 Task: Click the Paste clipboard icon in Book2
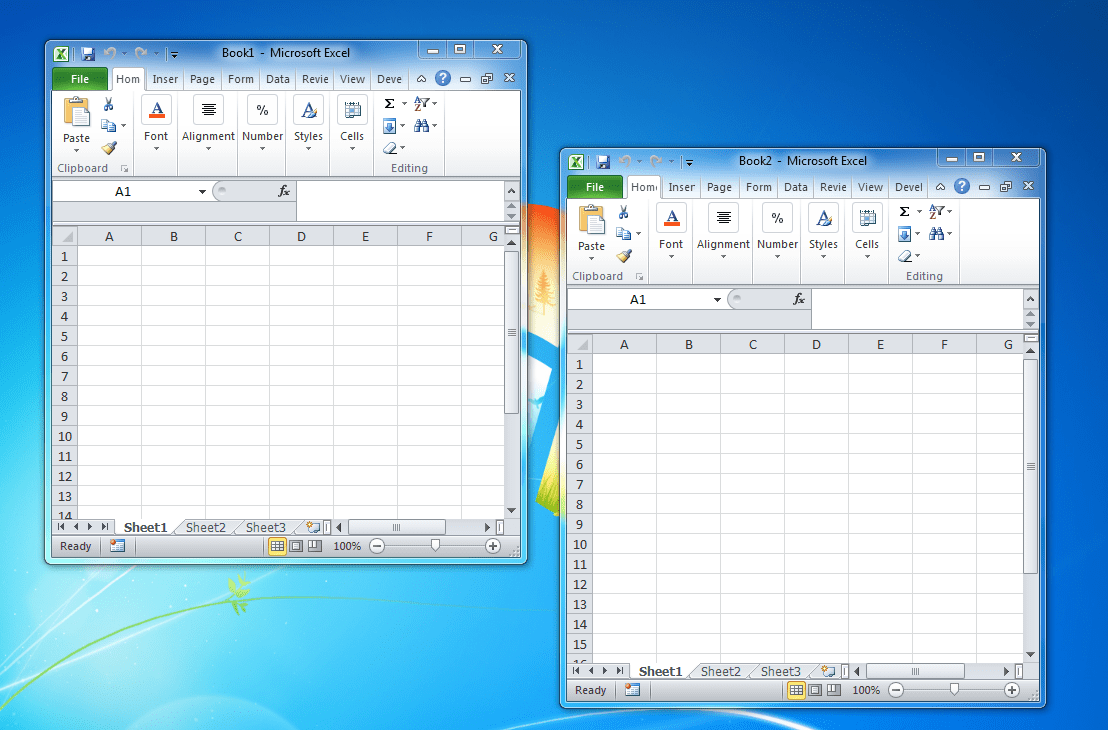591,220
